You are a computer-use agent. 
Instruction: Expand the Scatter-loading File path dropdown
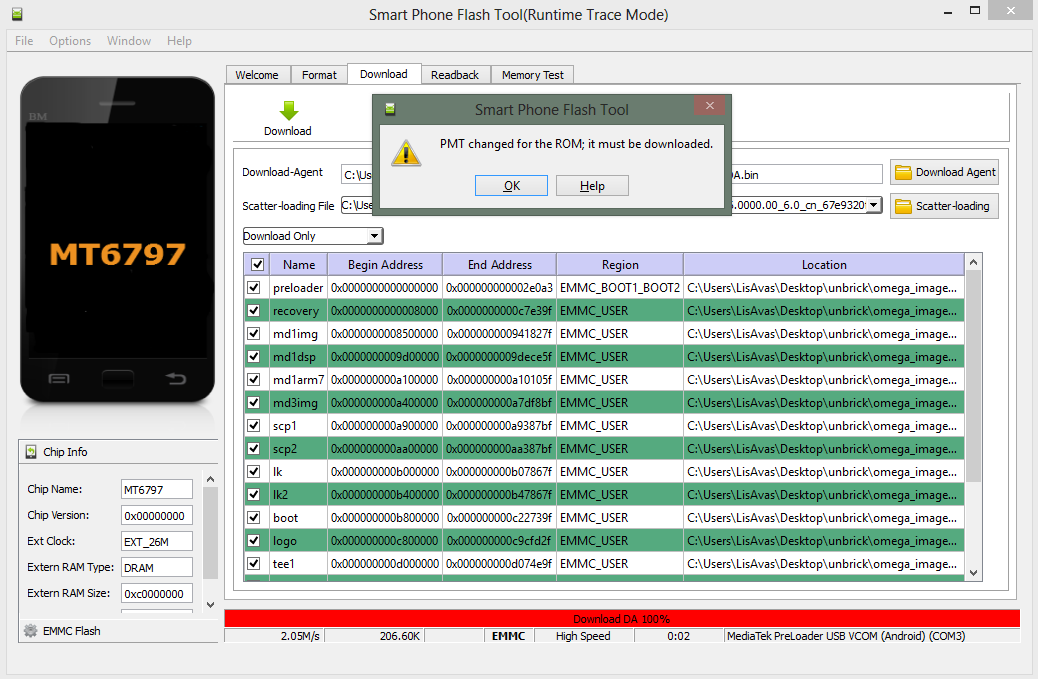click(873, 205)
